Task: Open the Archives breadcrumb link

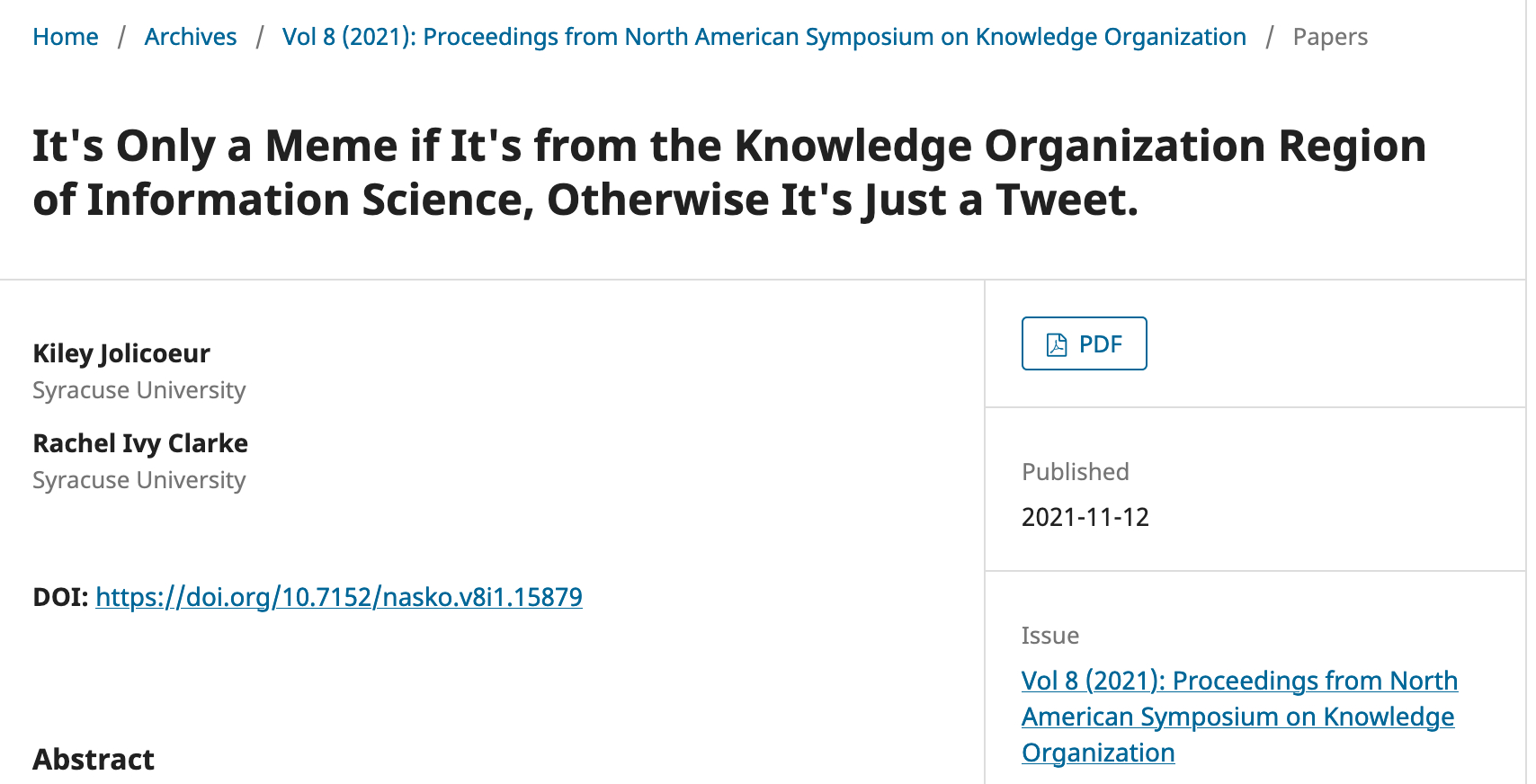Action: pyautogui.click(x=191, y=37)
